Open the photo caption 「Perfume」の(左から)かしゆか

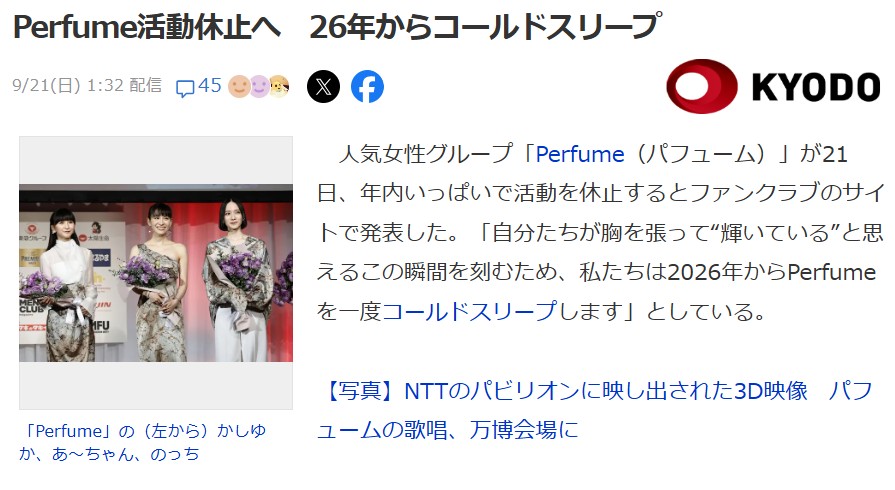[143, 431]
